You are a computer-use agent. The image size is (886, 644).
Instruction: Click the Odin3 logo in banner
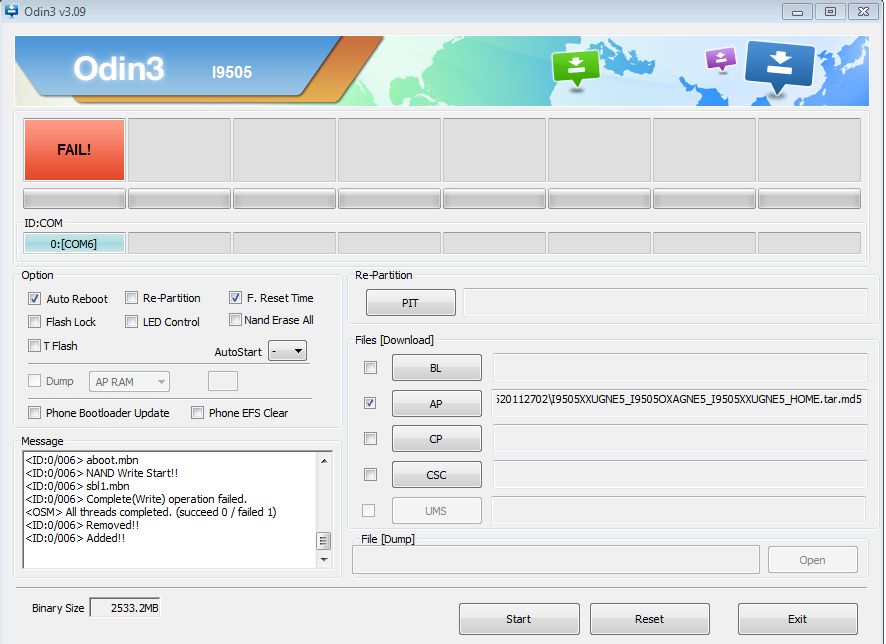(x=119, y=68)
